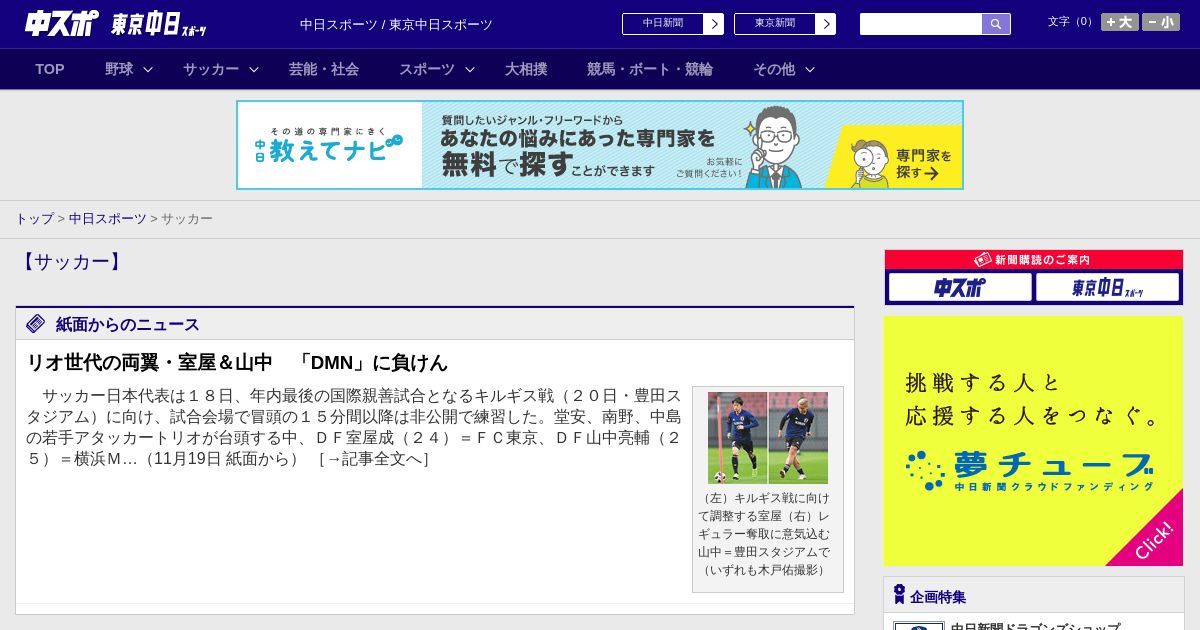Click the pink Click! corner on ad
The image size is (1200, 630).
tap(1153, 540)
